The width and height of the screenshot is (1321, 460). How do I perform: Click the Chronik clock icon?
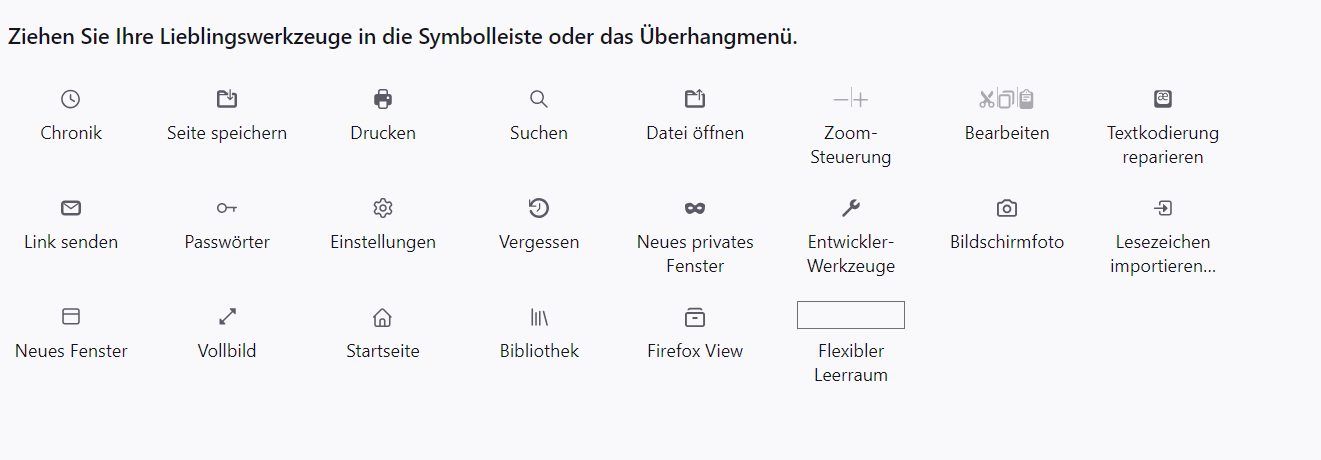click(x=71, y=99)
